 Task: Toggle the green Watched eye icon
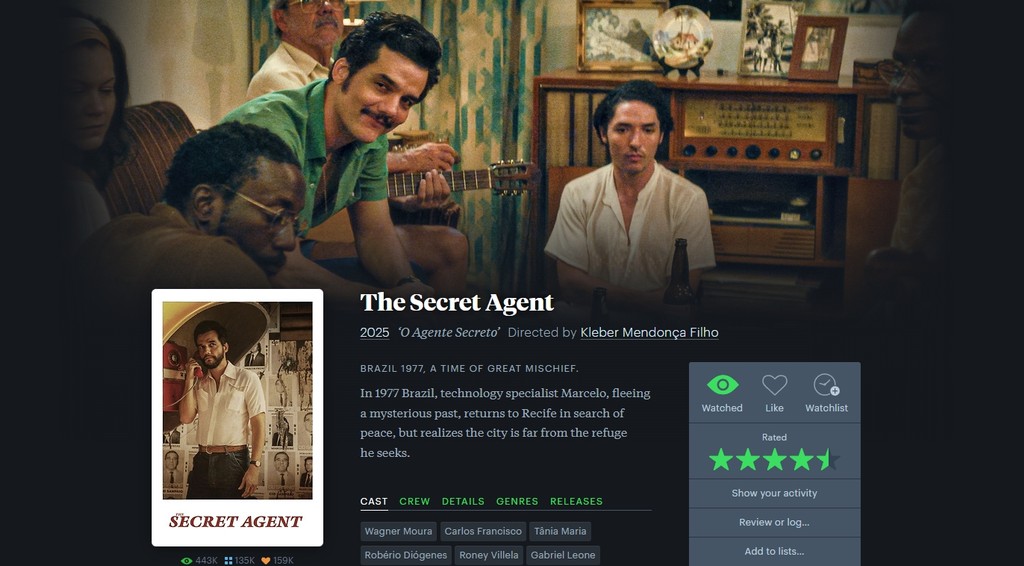point(722,385)
